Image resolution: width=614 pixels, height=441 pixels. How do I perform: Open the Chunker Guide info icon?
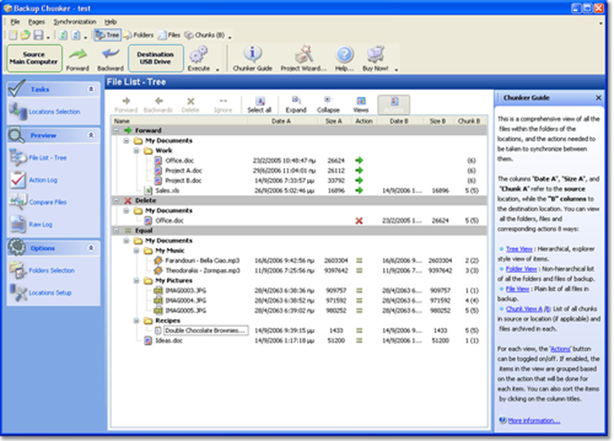[254, 53]
